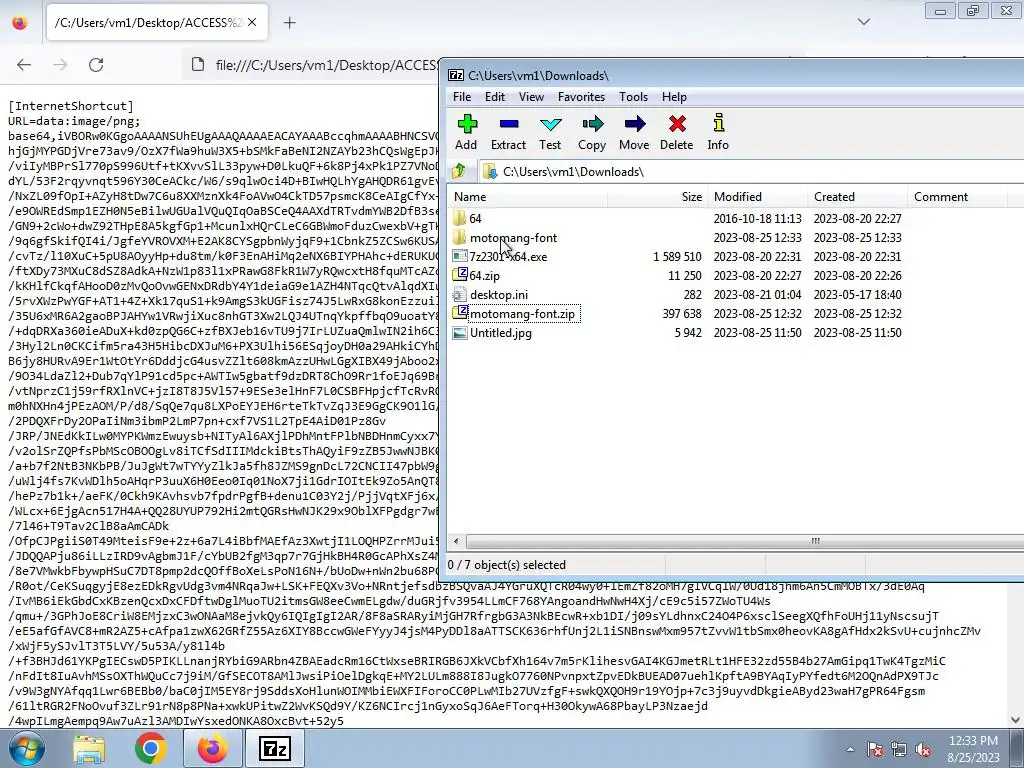Viewport: 1024px width, 768px height.
Task: Click the Move toolbar icon
Action: [x=634, y=124]
